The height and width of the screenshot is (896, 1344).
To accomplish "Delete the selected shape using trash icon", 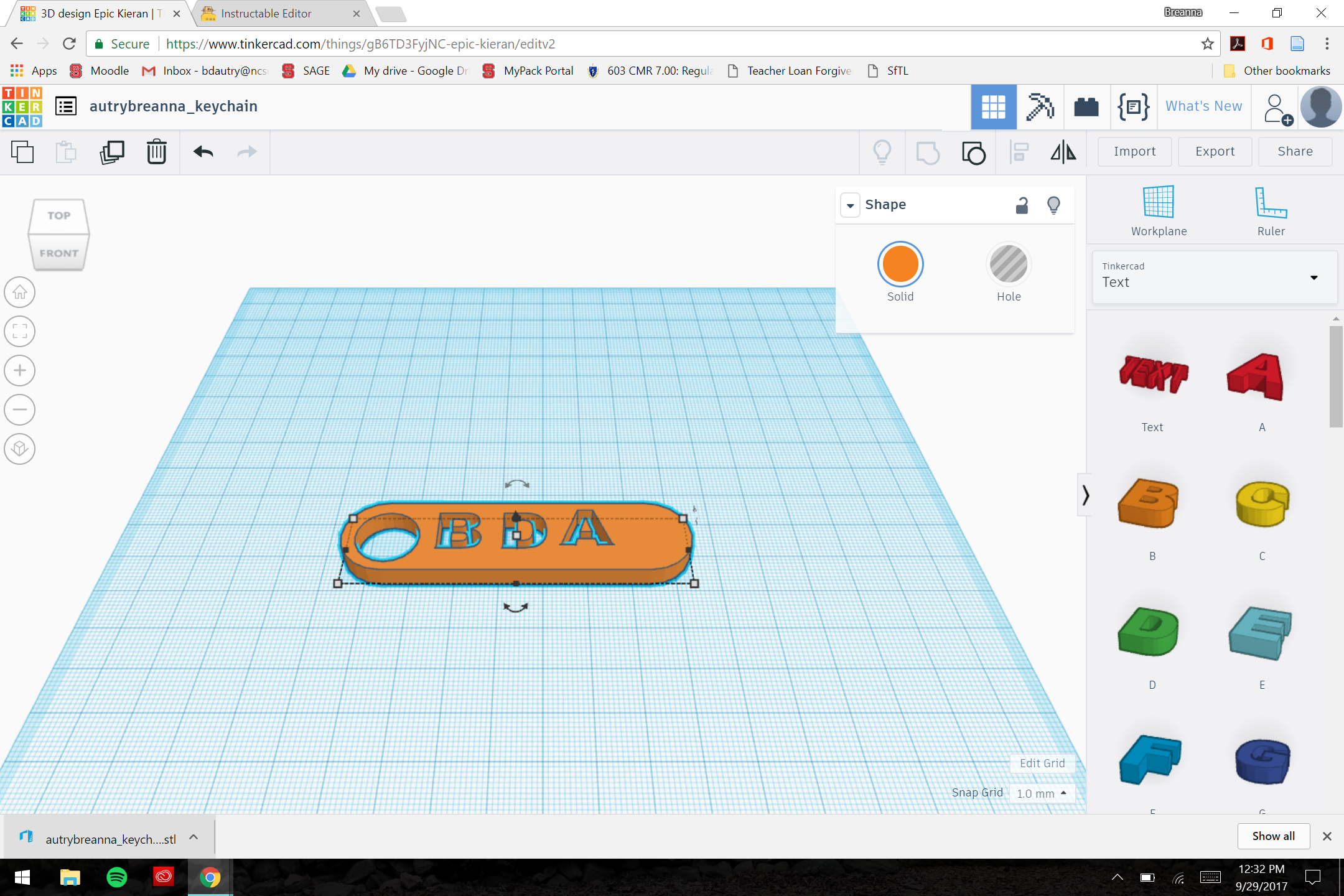I will pos(156,152).
